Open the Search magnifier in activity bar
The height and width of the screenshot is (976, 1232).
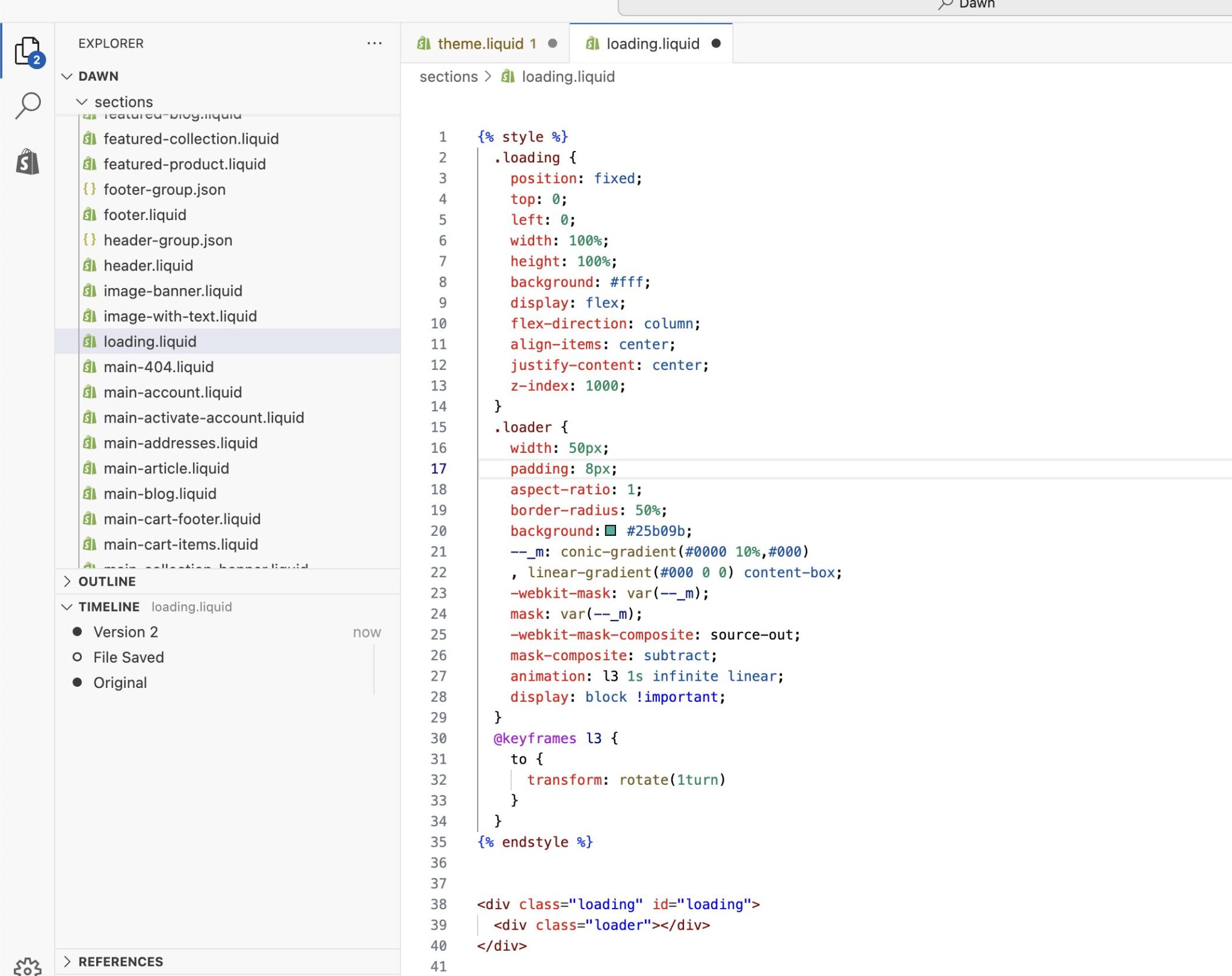tap(28, 106)
